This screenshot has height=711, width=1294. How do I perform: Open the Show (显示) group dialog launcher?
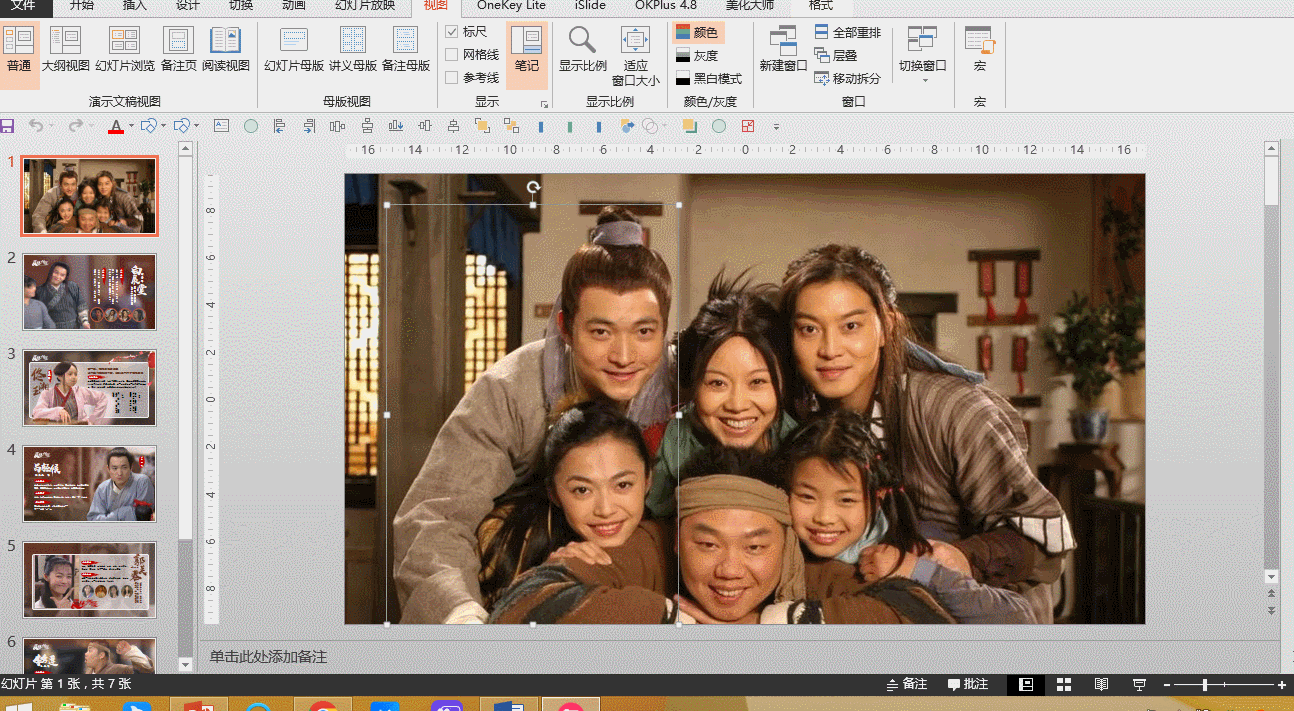pos(545,104)
